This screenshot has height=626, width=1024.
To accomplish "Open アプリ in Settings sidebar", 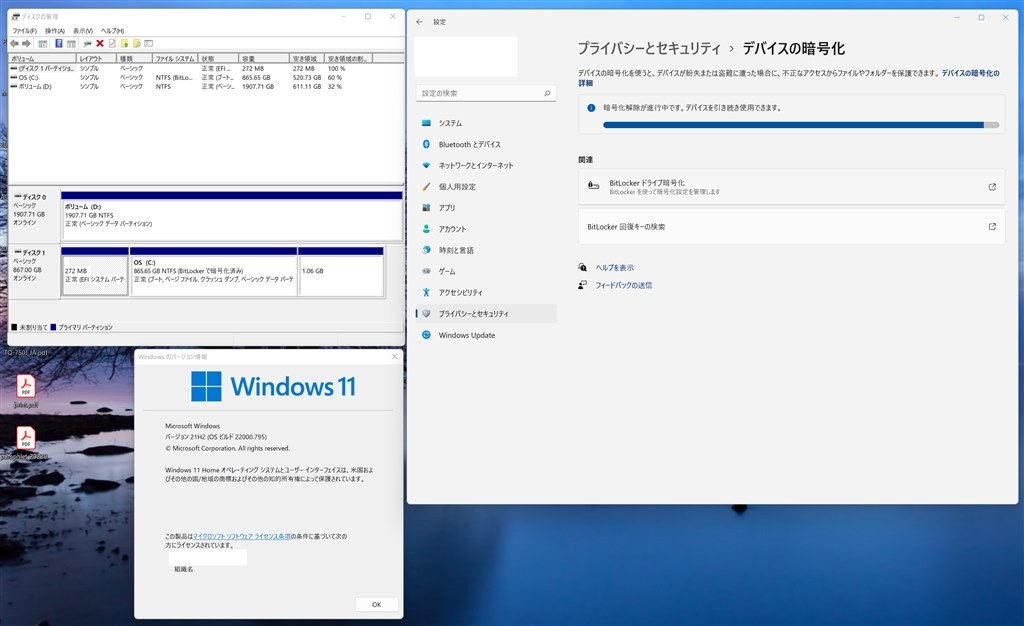I will coord(486,208).
